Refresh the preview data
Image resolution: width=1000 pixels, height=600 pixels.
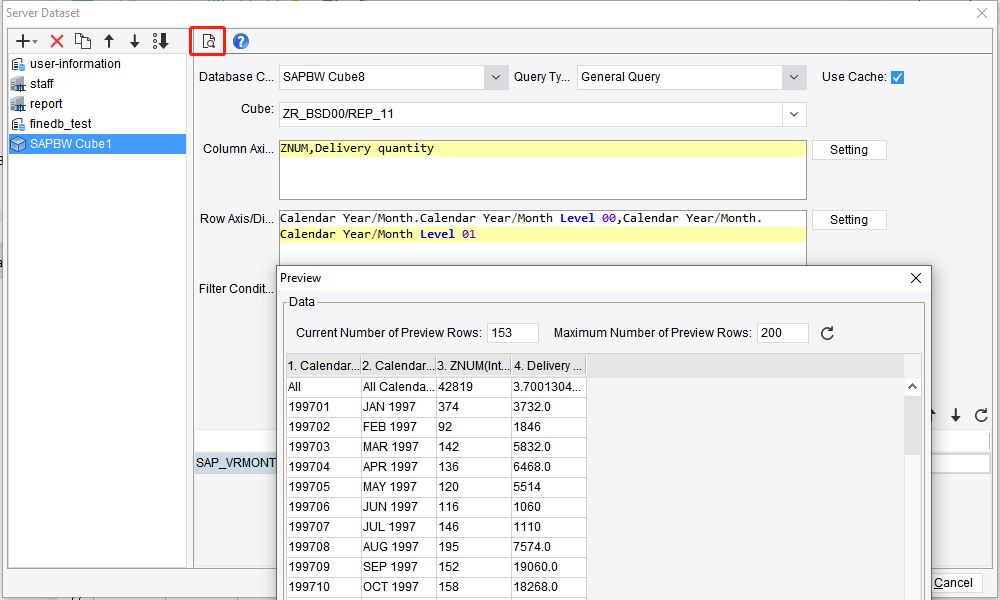(x=828, y=332)
